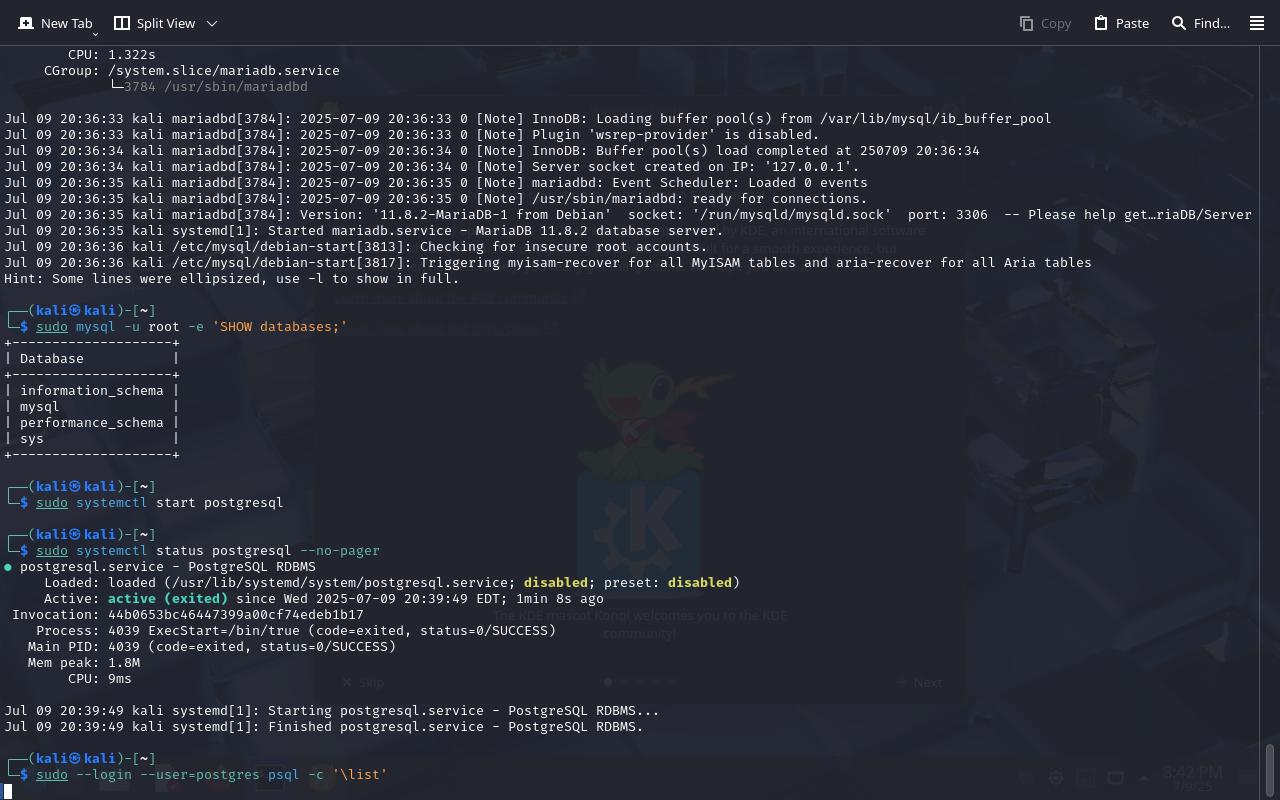
Task: Click the 'port: 3306' text
Action: click(948, 215)
